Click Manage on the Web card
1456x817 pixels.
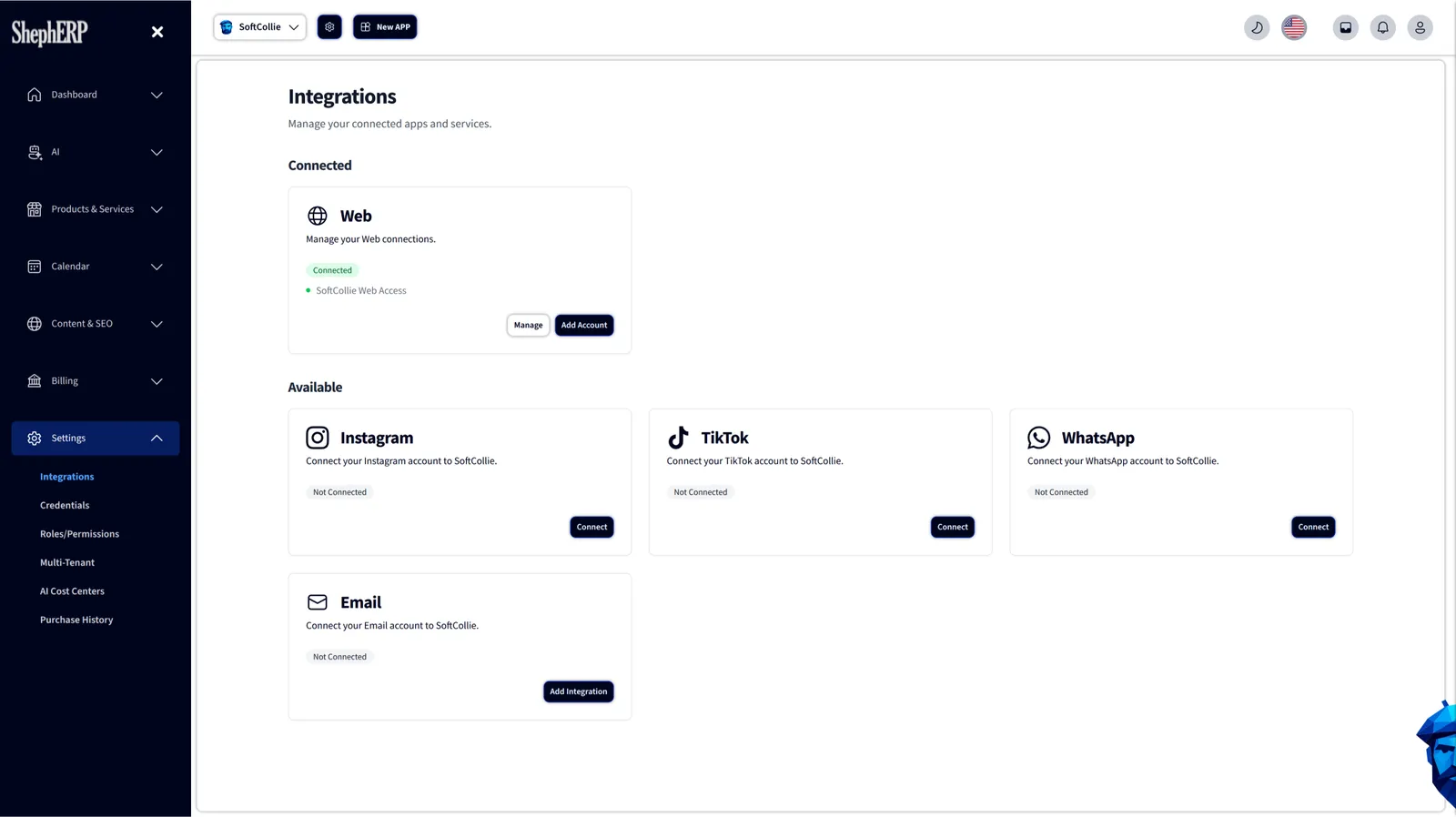point(528,325)
